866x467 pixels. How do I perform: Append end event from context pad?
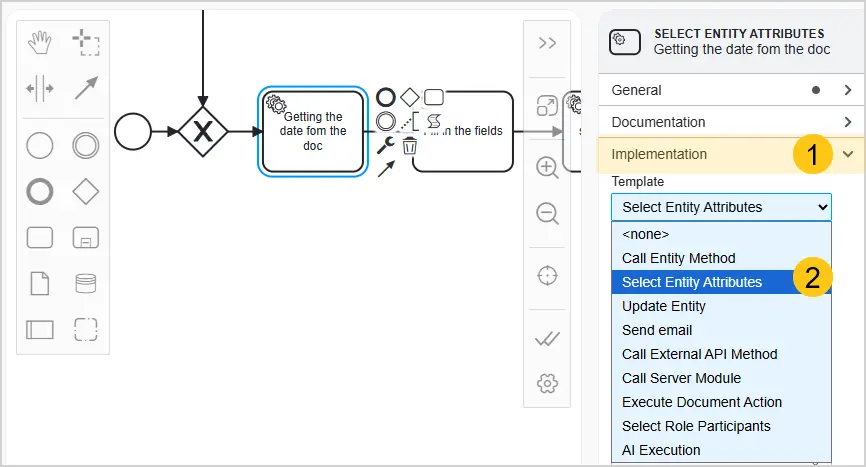click(386, 97)
